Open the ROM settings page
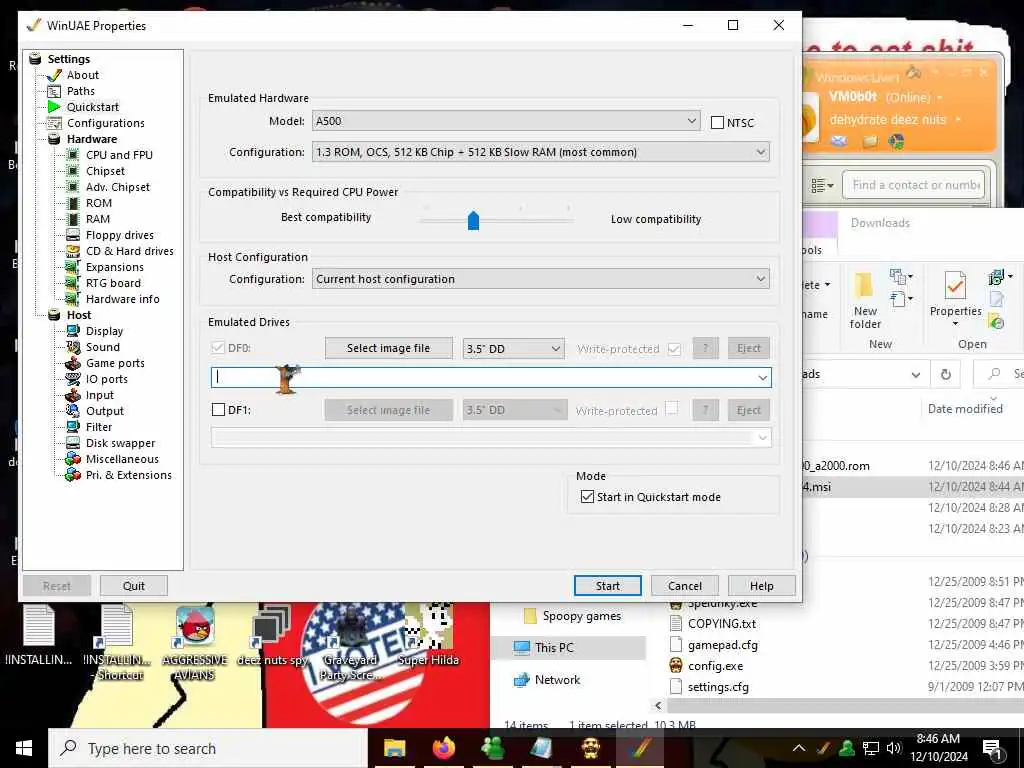Viewport: 1024px width, 768px height. coord(99,203)
